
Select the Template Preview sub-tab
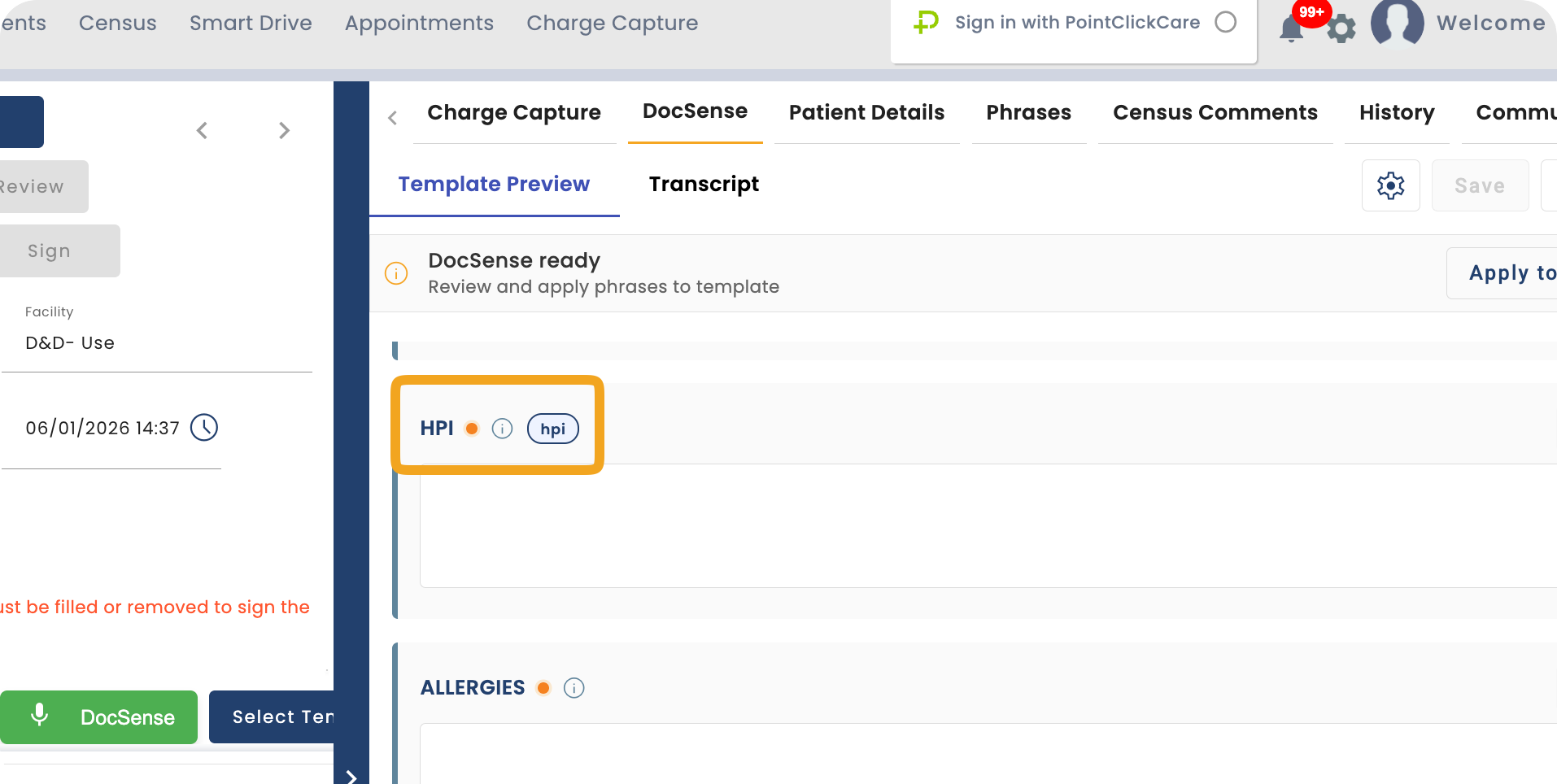coord(494,185)
